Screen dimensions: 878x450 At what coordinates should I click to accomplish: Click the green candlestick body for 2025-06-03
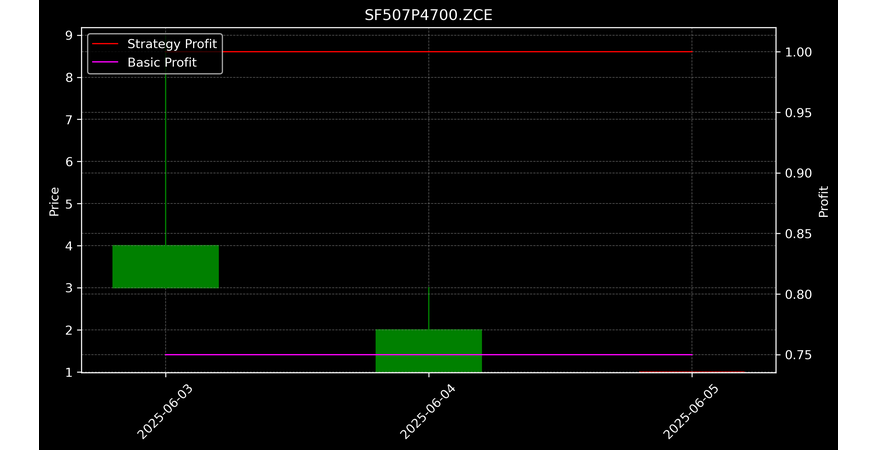click(x=166, y=266)
